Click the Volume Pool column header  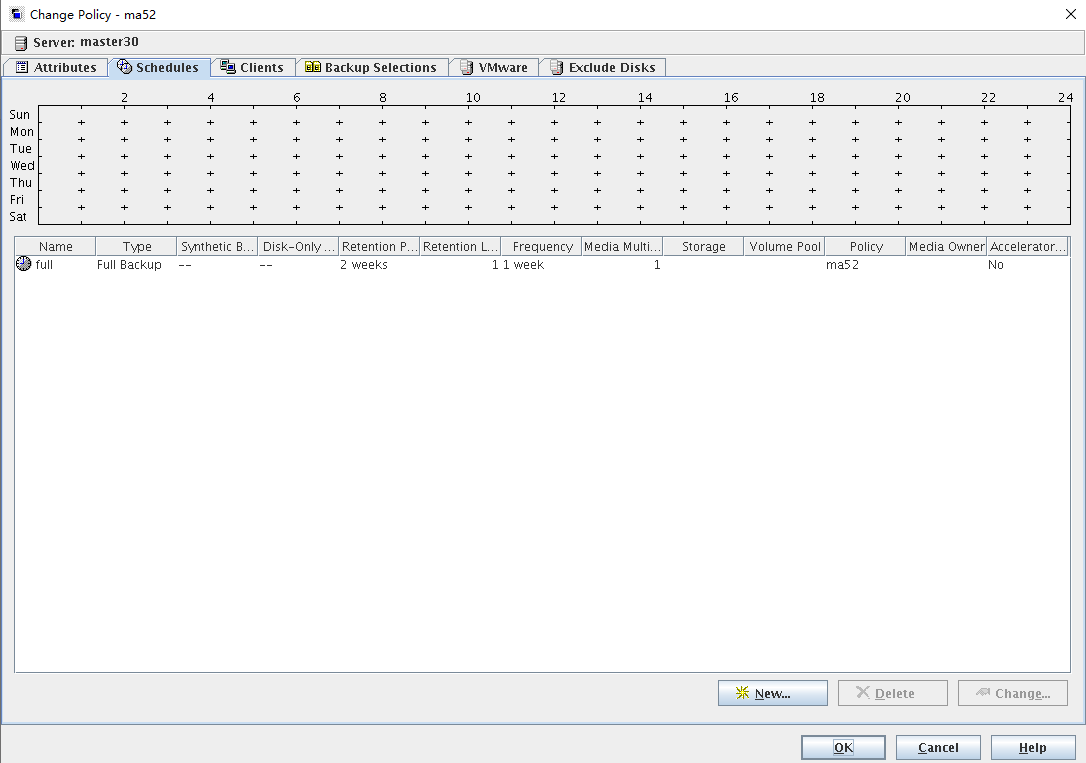(784, 247)
